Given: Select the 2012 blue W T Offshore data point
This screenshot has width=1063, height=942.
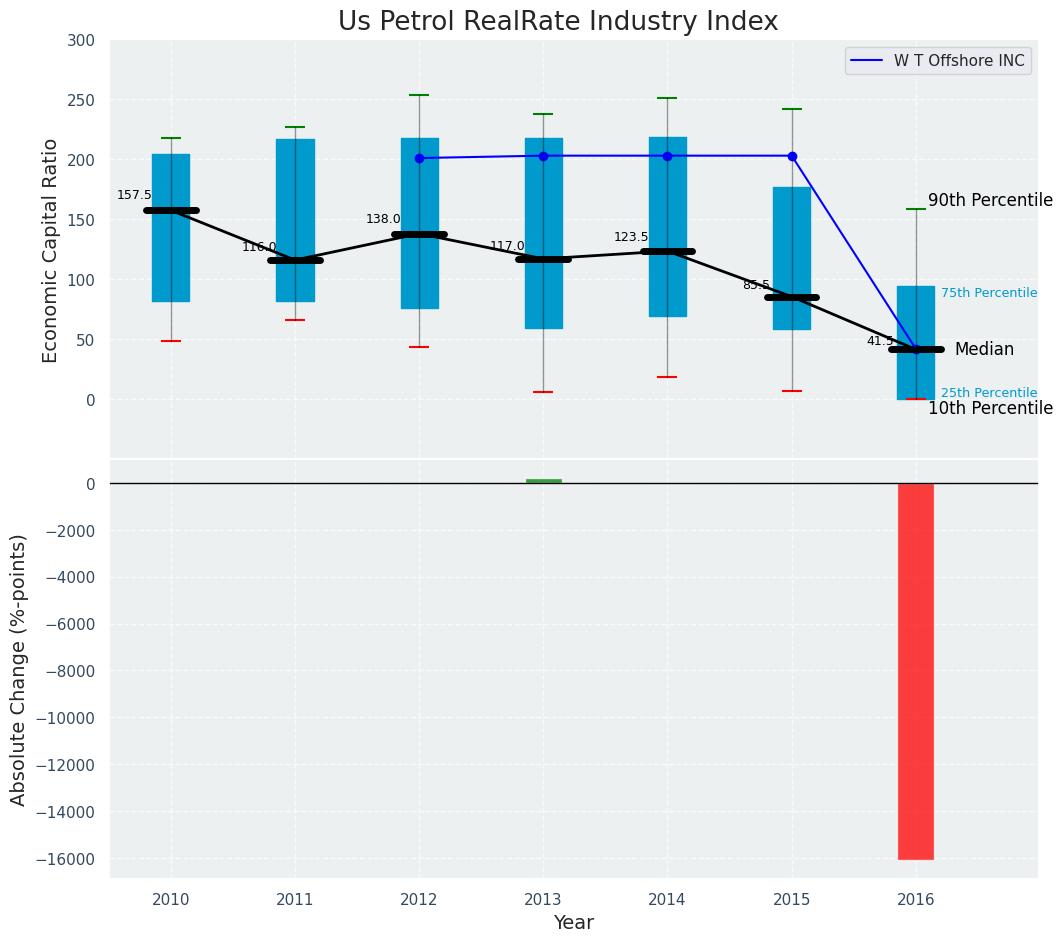Looking at the screenshot, I should coord(419,158).
